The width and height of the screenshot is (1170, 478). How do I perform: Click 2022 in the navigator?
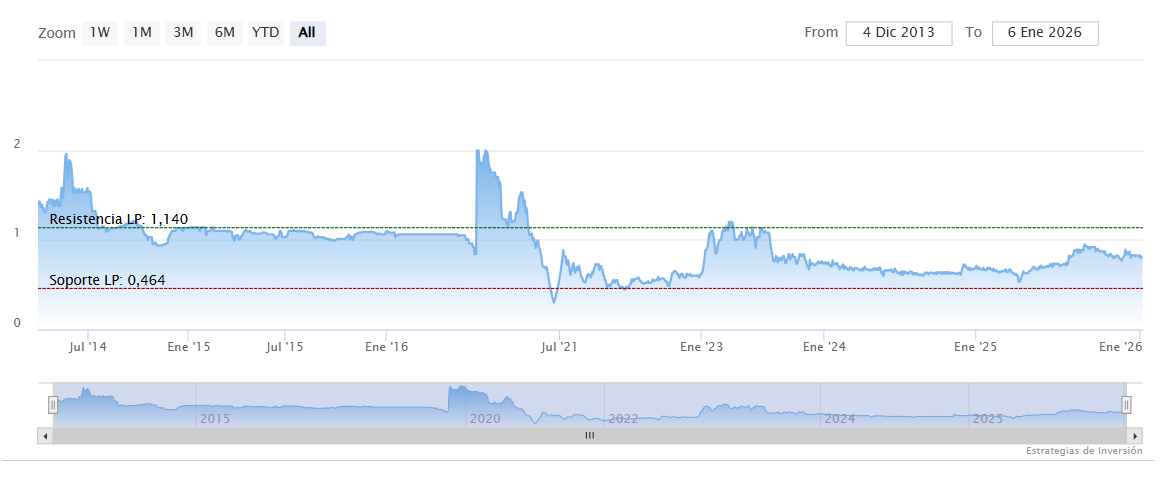pos(623,419)
